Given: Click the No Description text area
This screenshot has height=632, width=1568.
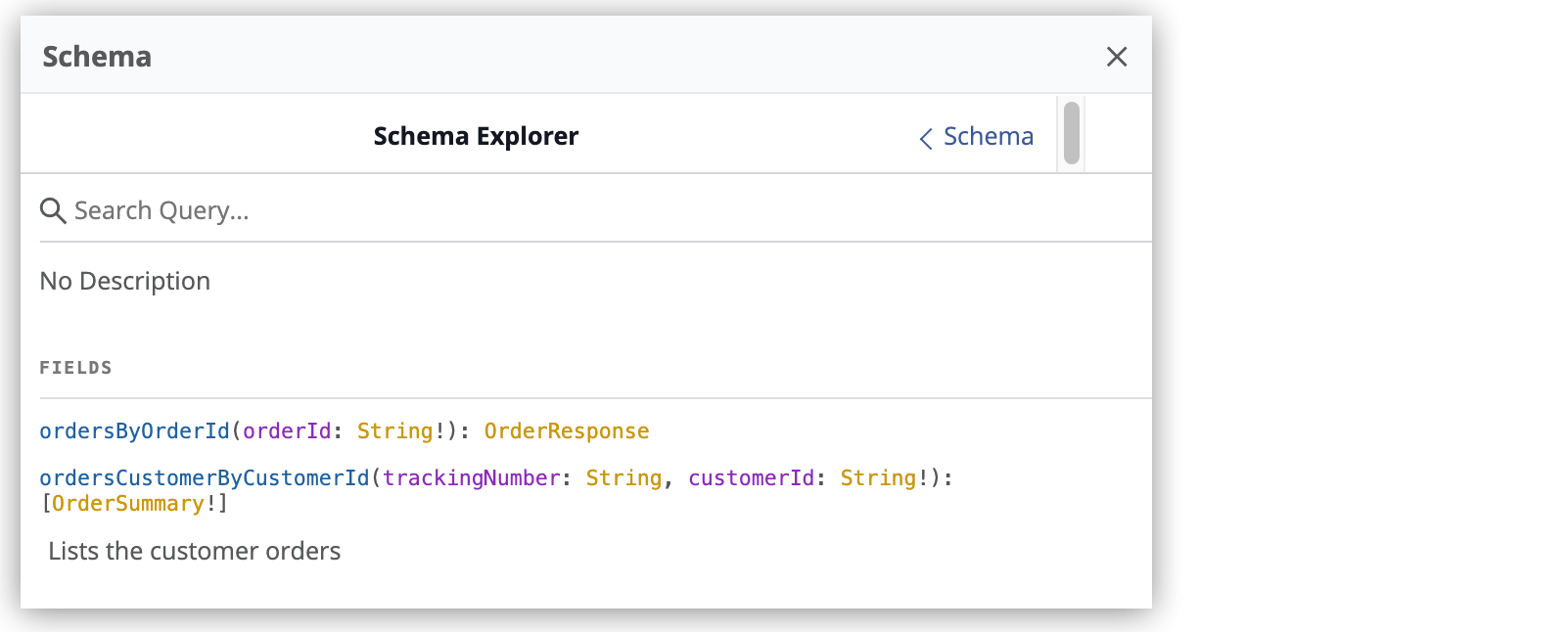Looking at the screenshot, I should [124, 281].
